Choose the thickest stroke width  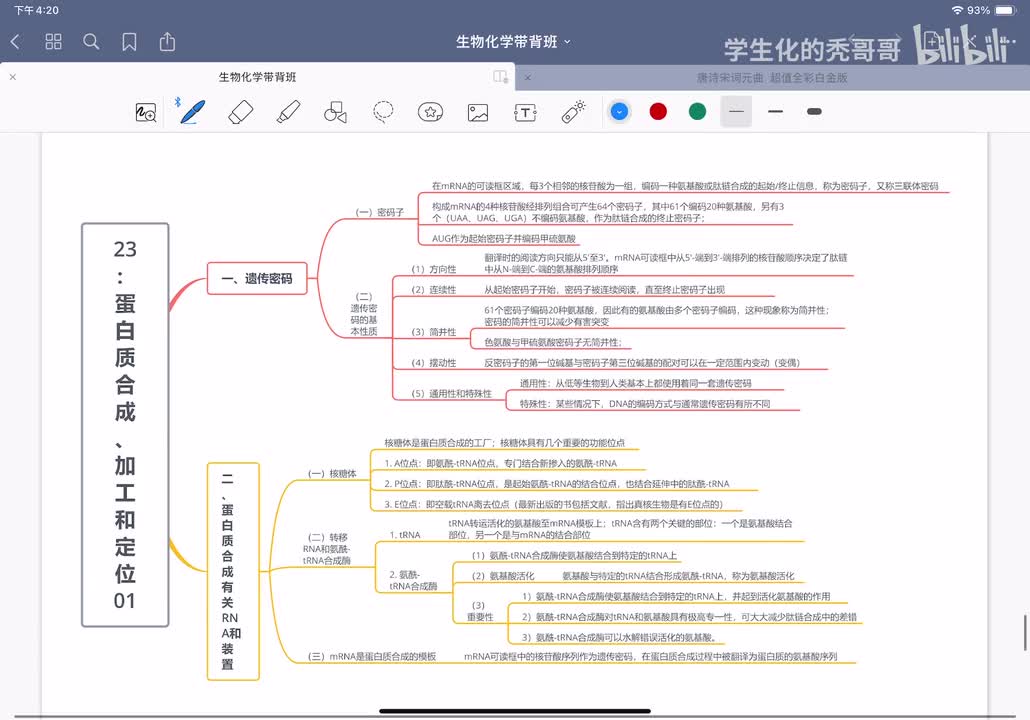click(814, 112)
